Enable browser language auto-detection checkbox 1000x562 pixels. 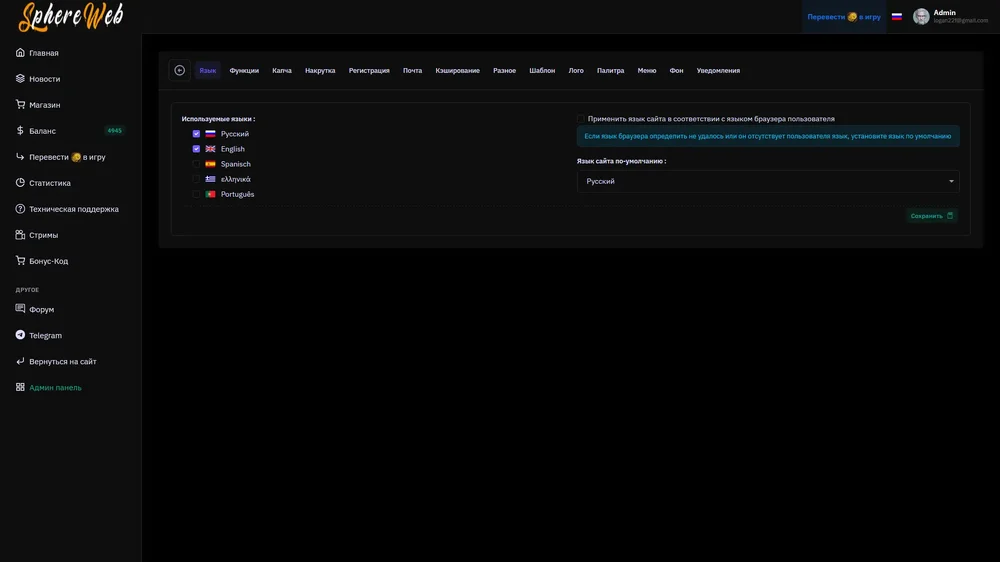click(581, 119)
